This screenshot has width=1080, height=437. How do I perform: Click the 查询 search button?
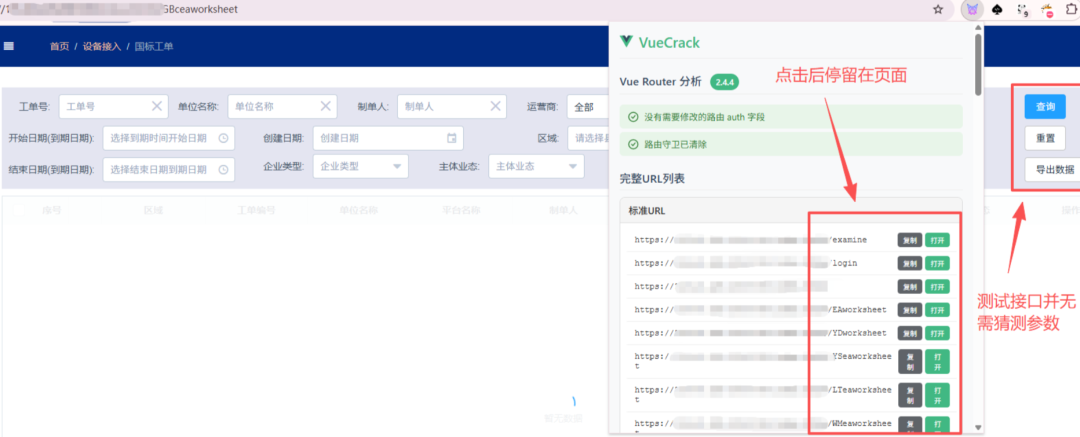click(1045, 107)
